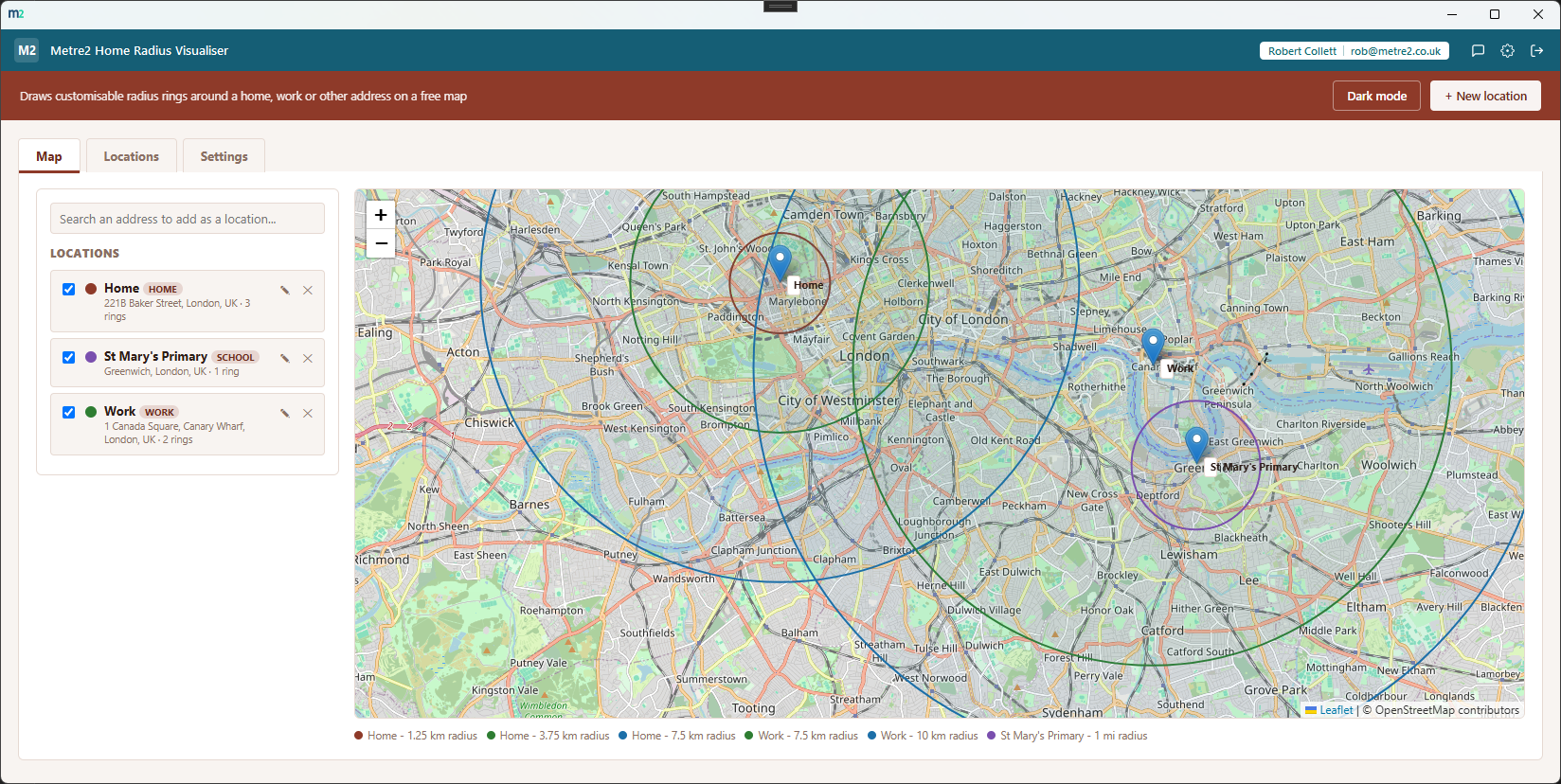1561x784 pixels.
Task: Click 'St Mary's Primary - 1 mi radius' legend
Action: click(1068, 736)
